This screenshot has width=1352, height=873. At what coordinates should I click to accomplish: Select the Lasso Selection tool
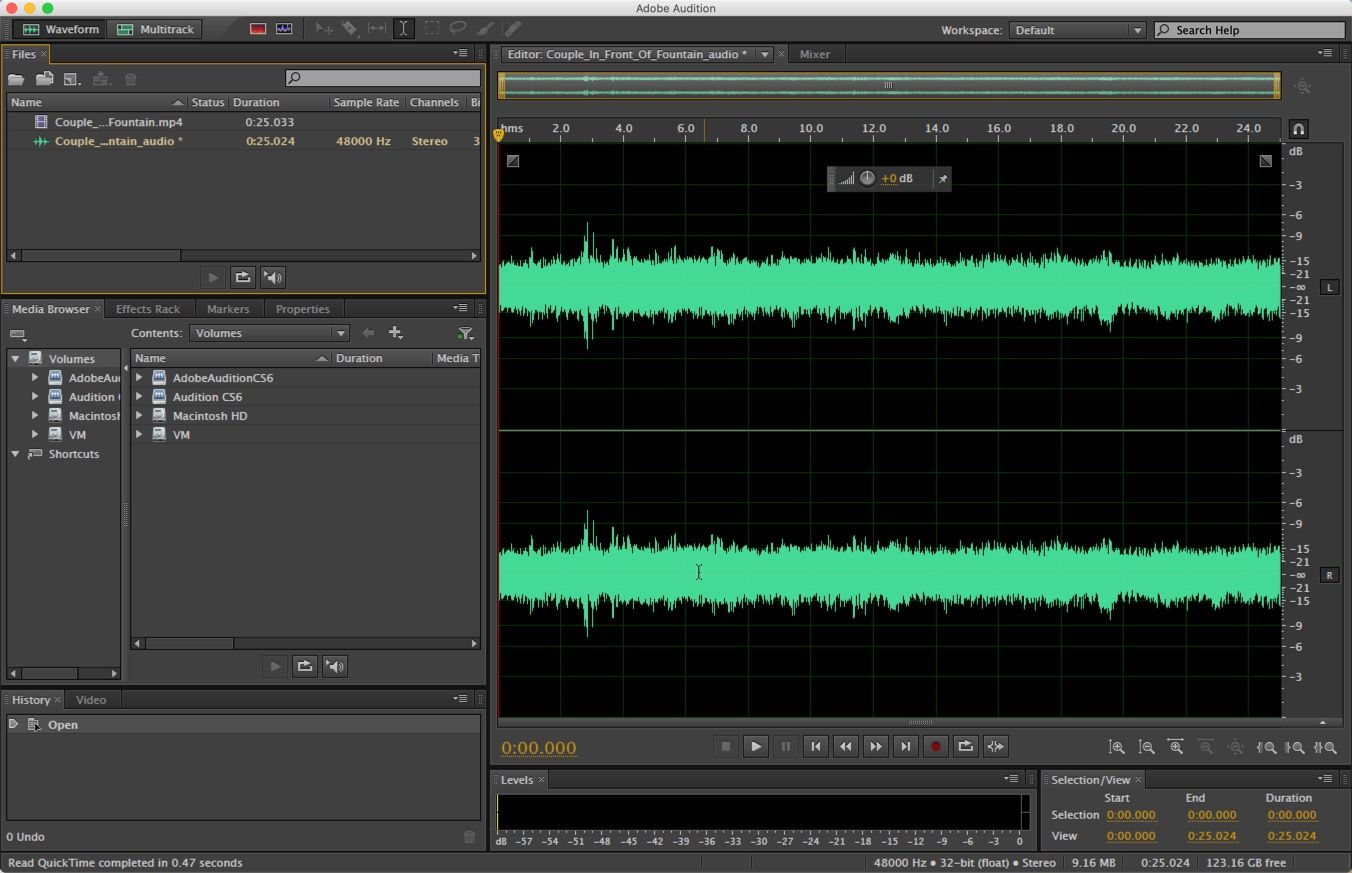tap(458, 29)
